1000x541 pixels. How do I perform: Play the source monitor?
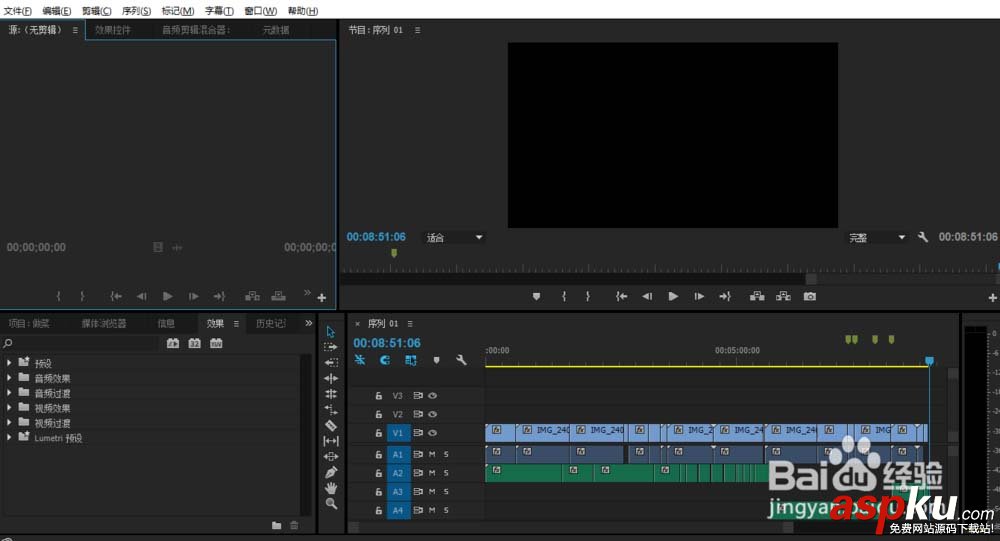(x=167, y=296)
